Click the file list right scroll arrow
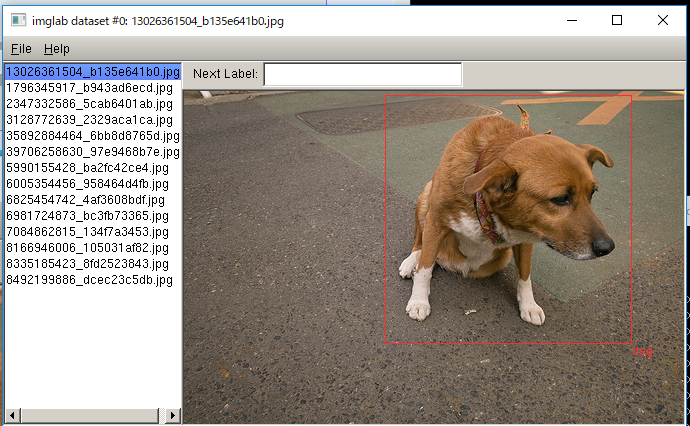Screen dimensions: 690x426 pyautogui.click(x=173, y=415)
